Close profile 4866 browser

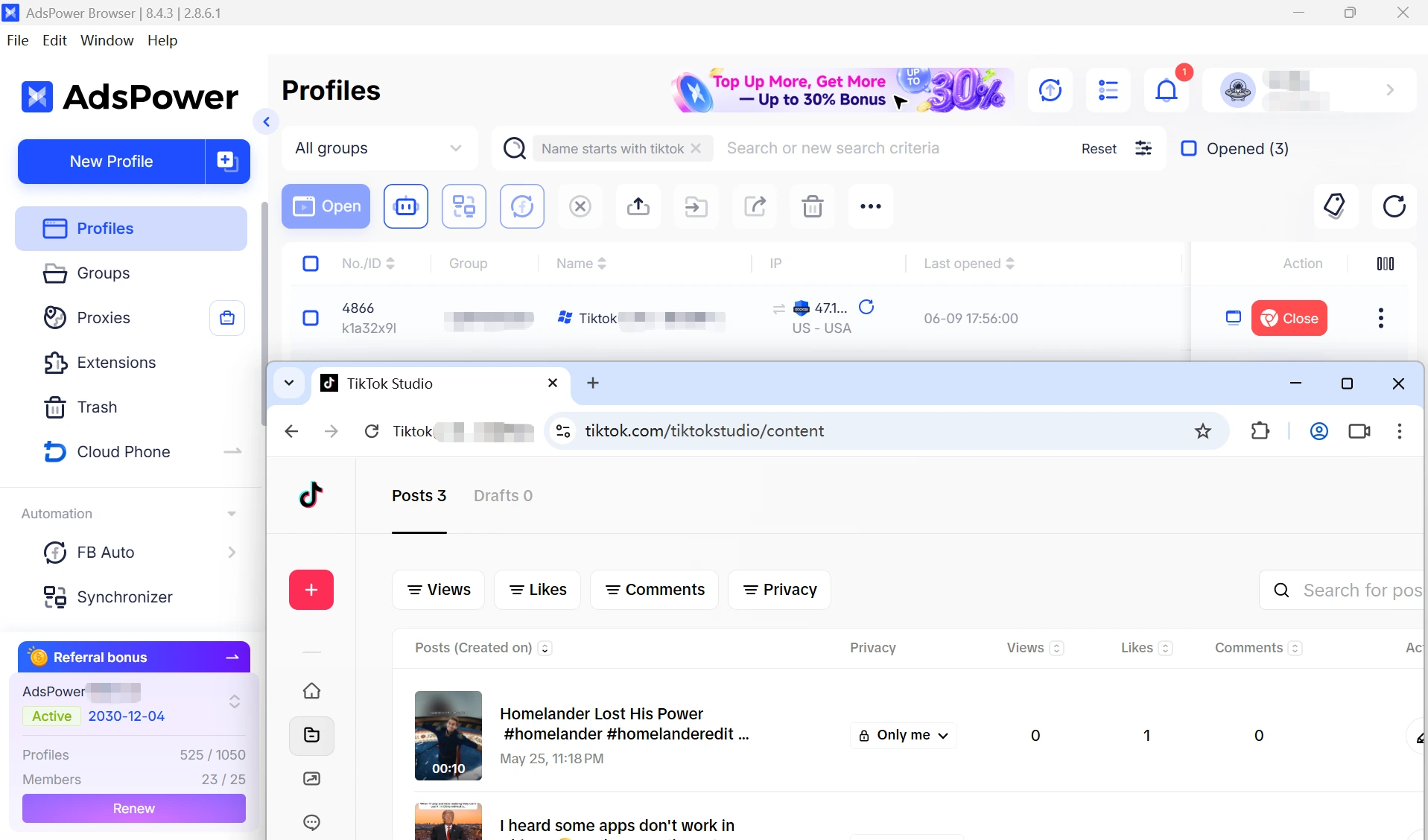[x=1289, y=318]
